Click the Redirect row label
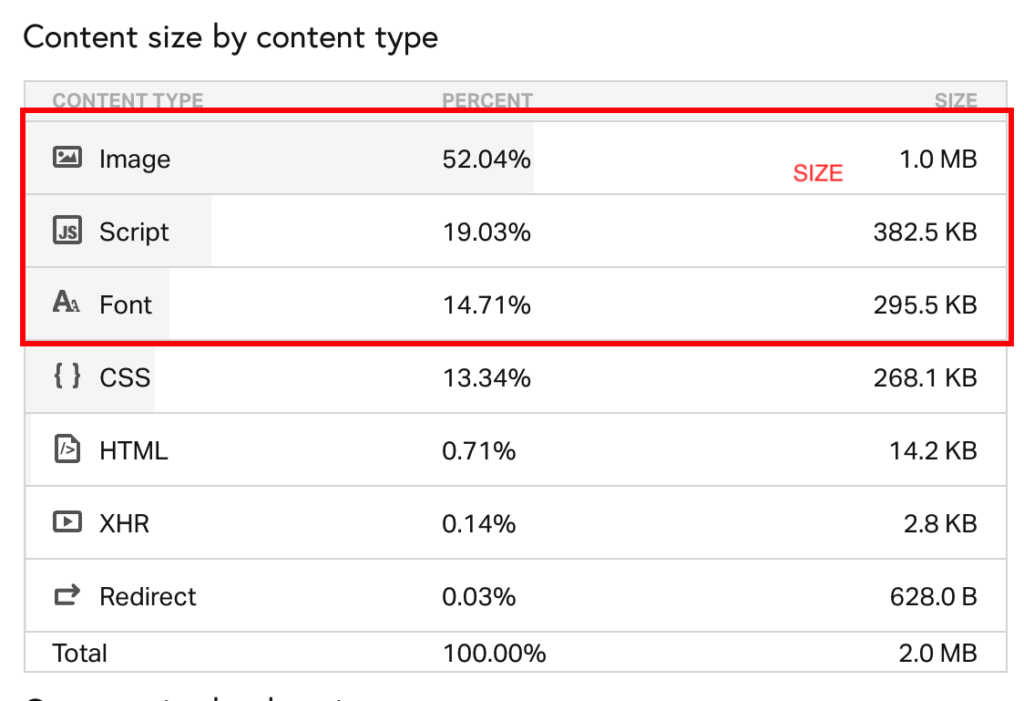Image resolution: width=1024 pixels, height=701 pixels. [148, 596]
